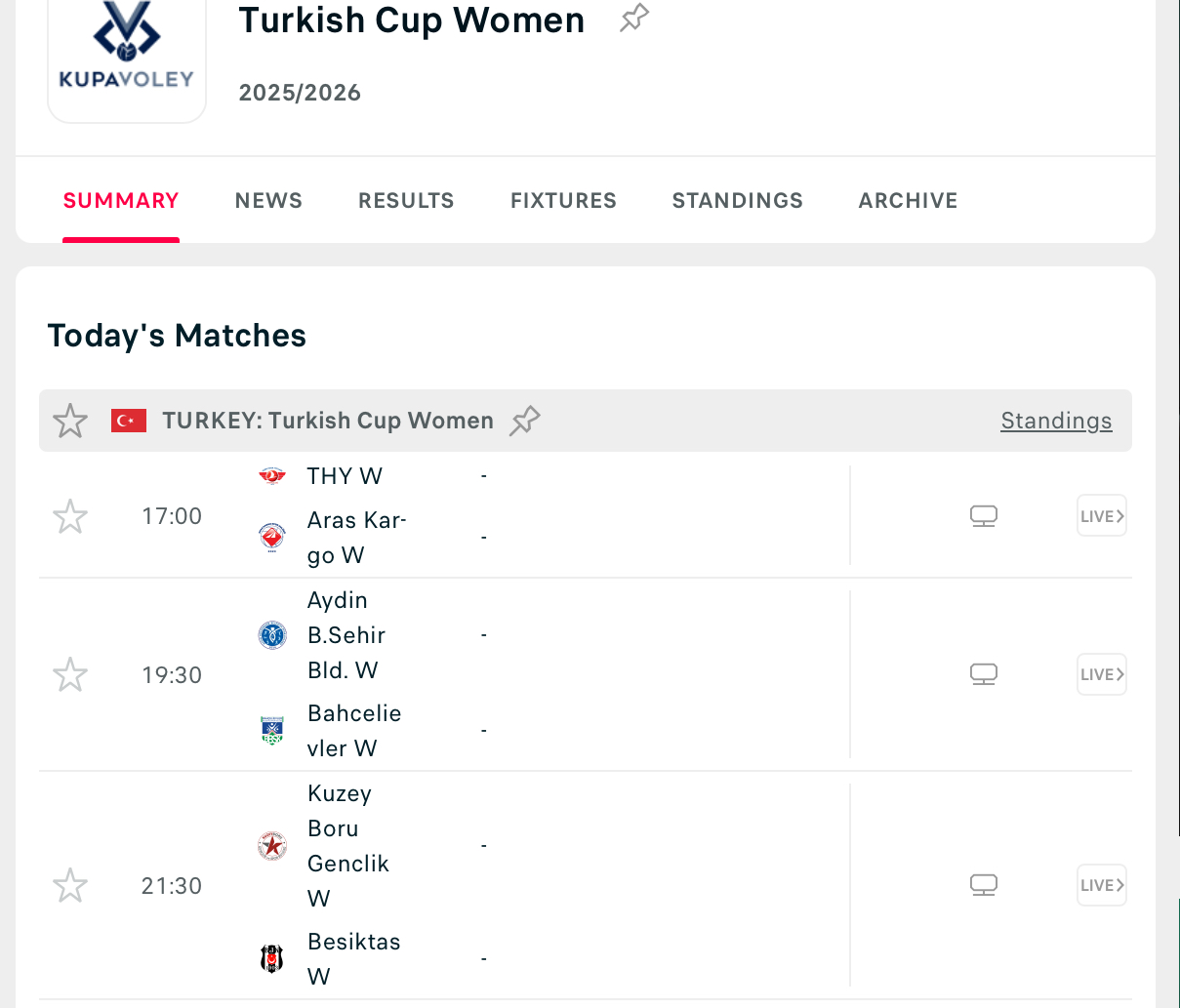Favorite the 19:30 Aydin B.Sehir match
The image size is (1180, 1008).
(x=70, y=674)
